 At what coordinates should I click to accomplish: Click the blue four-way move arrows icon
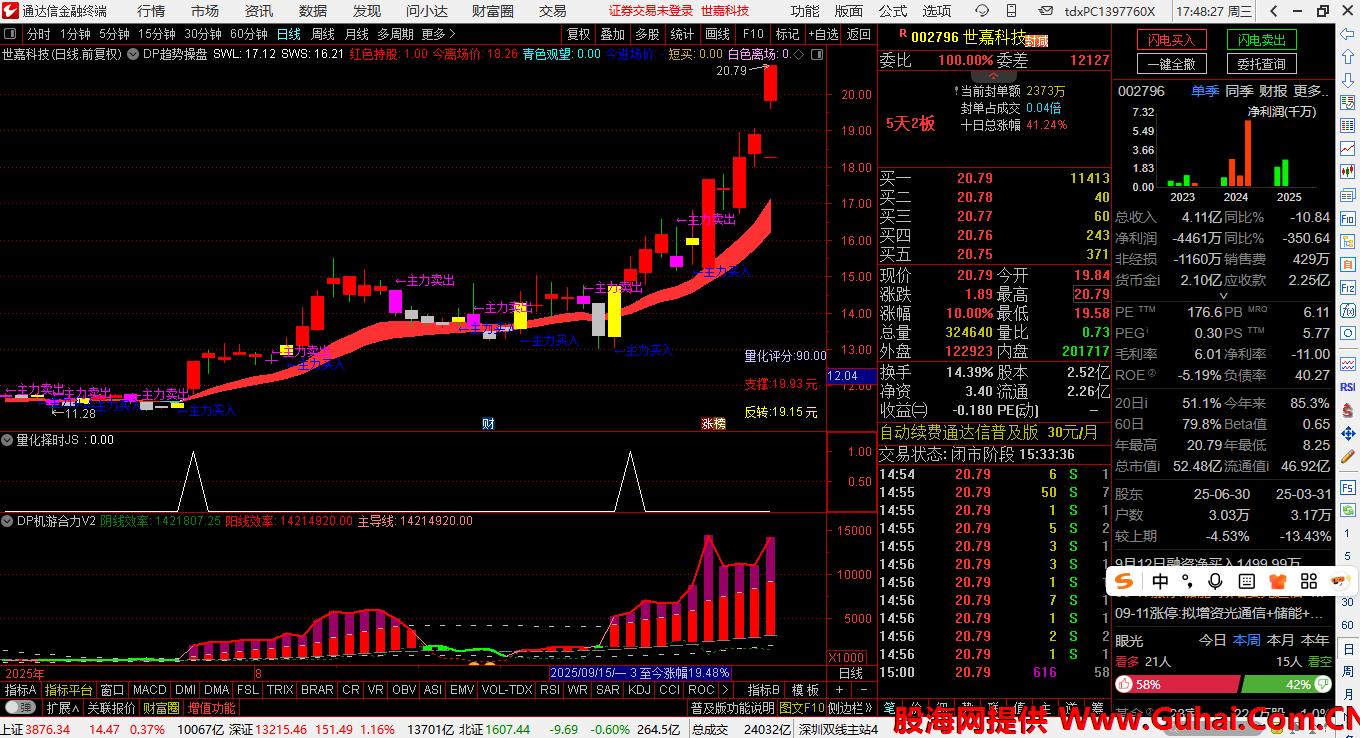click(1348, 434)
